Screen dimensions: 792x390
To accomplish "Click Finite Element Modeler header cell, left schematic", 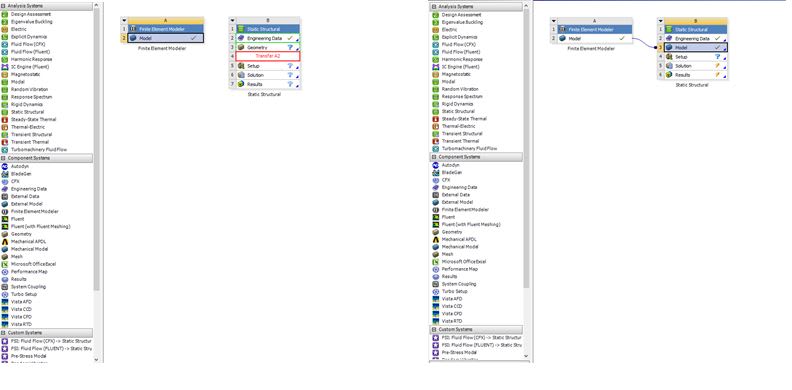I will 166,29.
